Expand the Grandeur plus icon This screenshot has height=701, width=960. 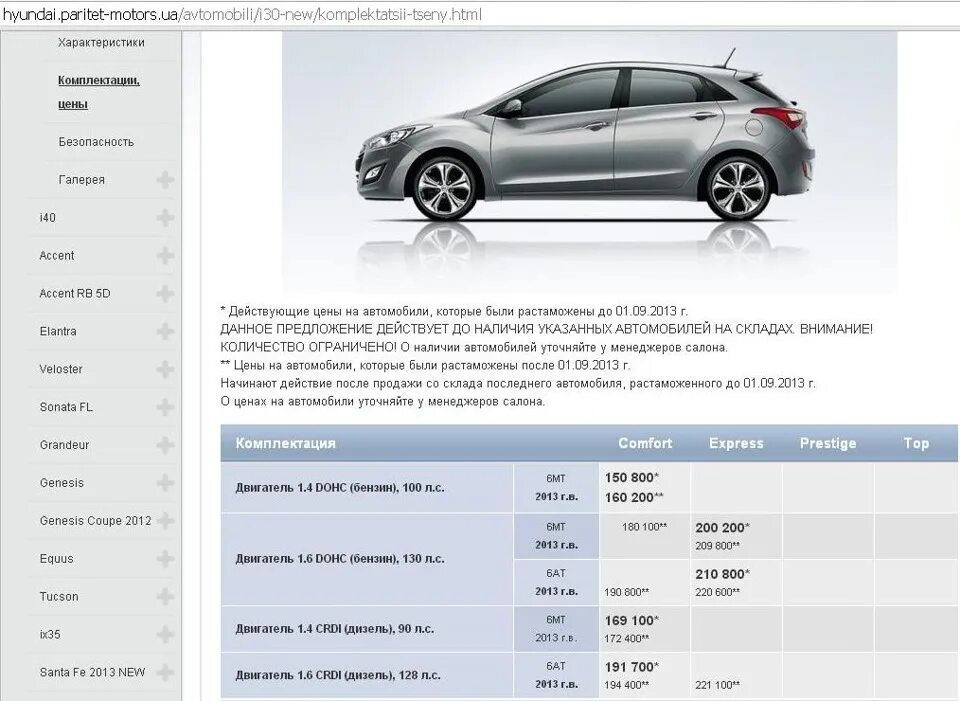(165, 445)
